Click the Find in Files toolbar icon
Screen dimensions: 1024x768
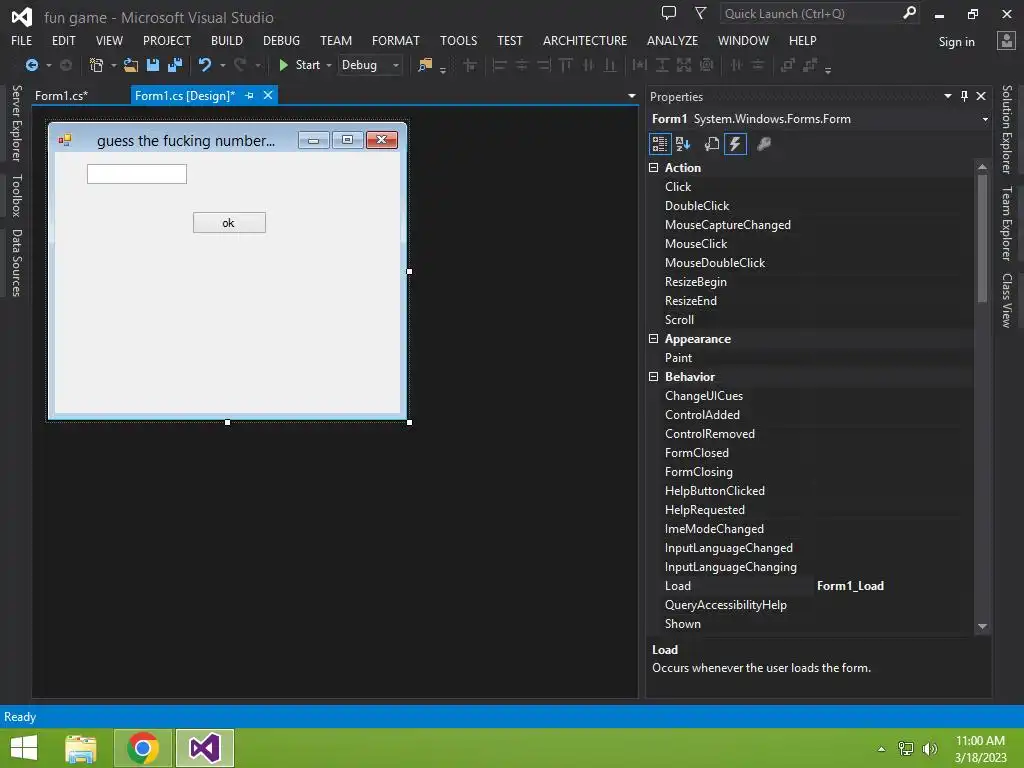425,65
